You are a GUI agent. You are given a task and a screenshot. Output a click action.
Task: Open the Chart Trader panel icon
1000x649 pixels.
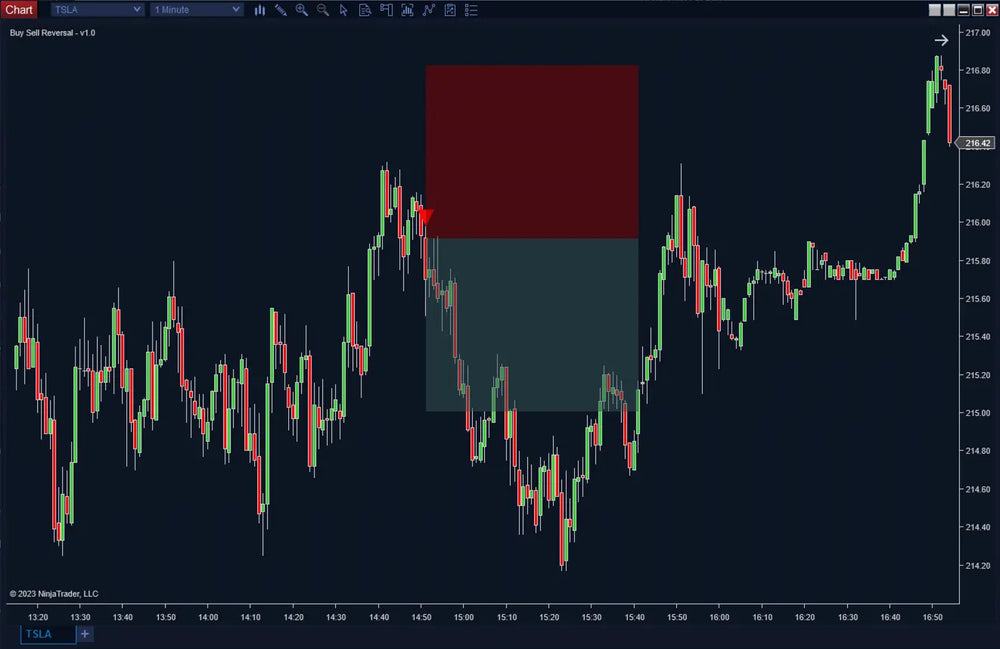388,10
